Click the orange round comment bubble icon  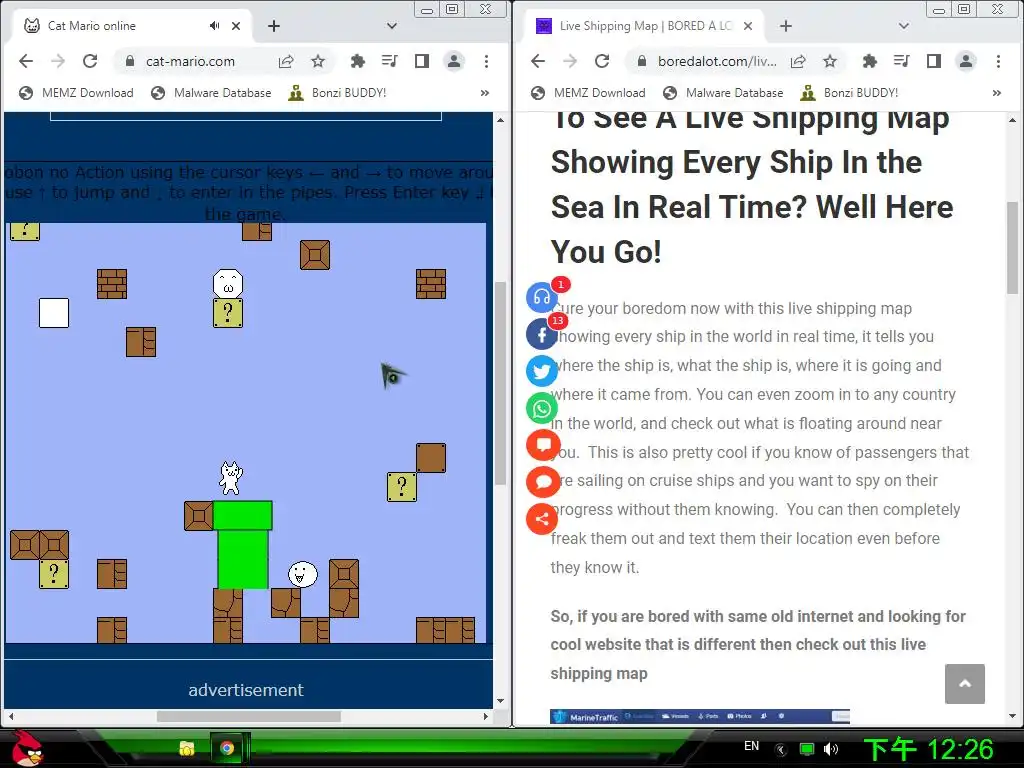tap(543, 482)
